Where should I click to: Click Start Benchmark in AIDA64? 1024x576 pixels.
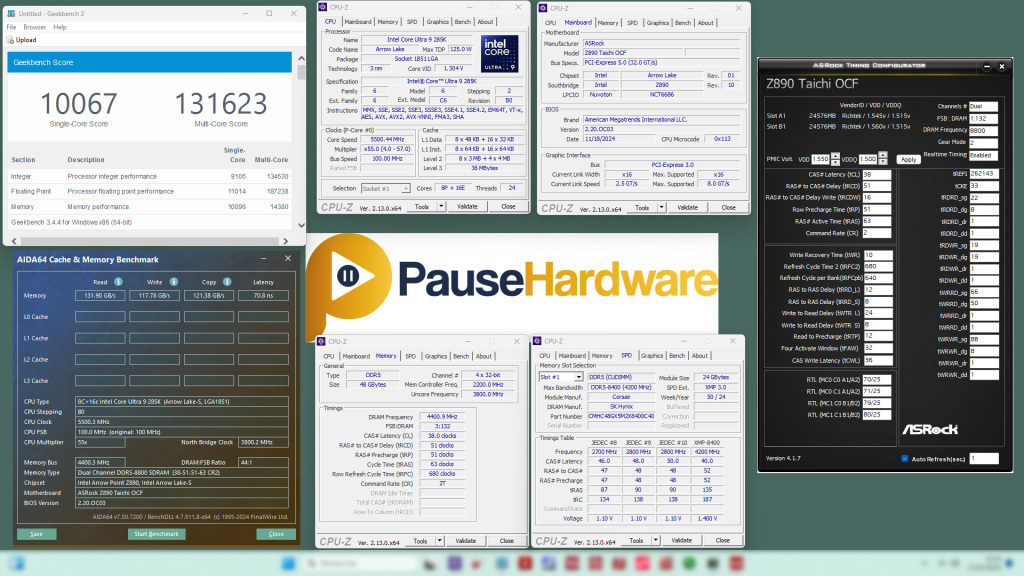[x=157, y=534]
